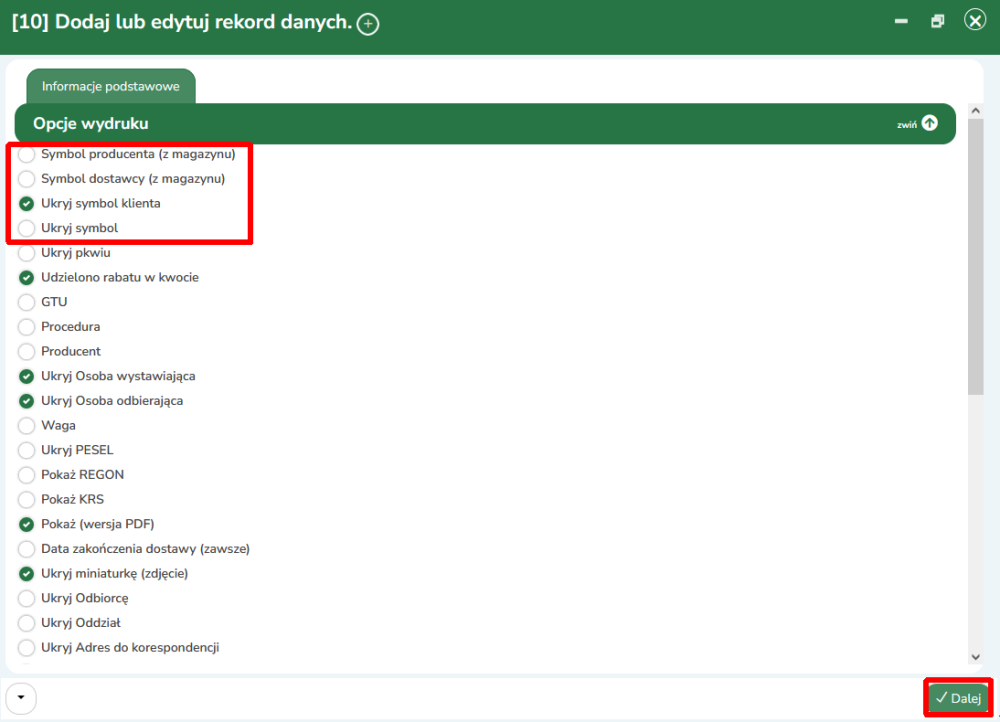The height and width of the screenshot is (722, 1000).
Task: Disable Ukryj miniaturkę (zdjęcie)
Action: point(27,574)
